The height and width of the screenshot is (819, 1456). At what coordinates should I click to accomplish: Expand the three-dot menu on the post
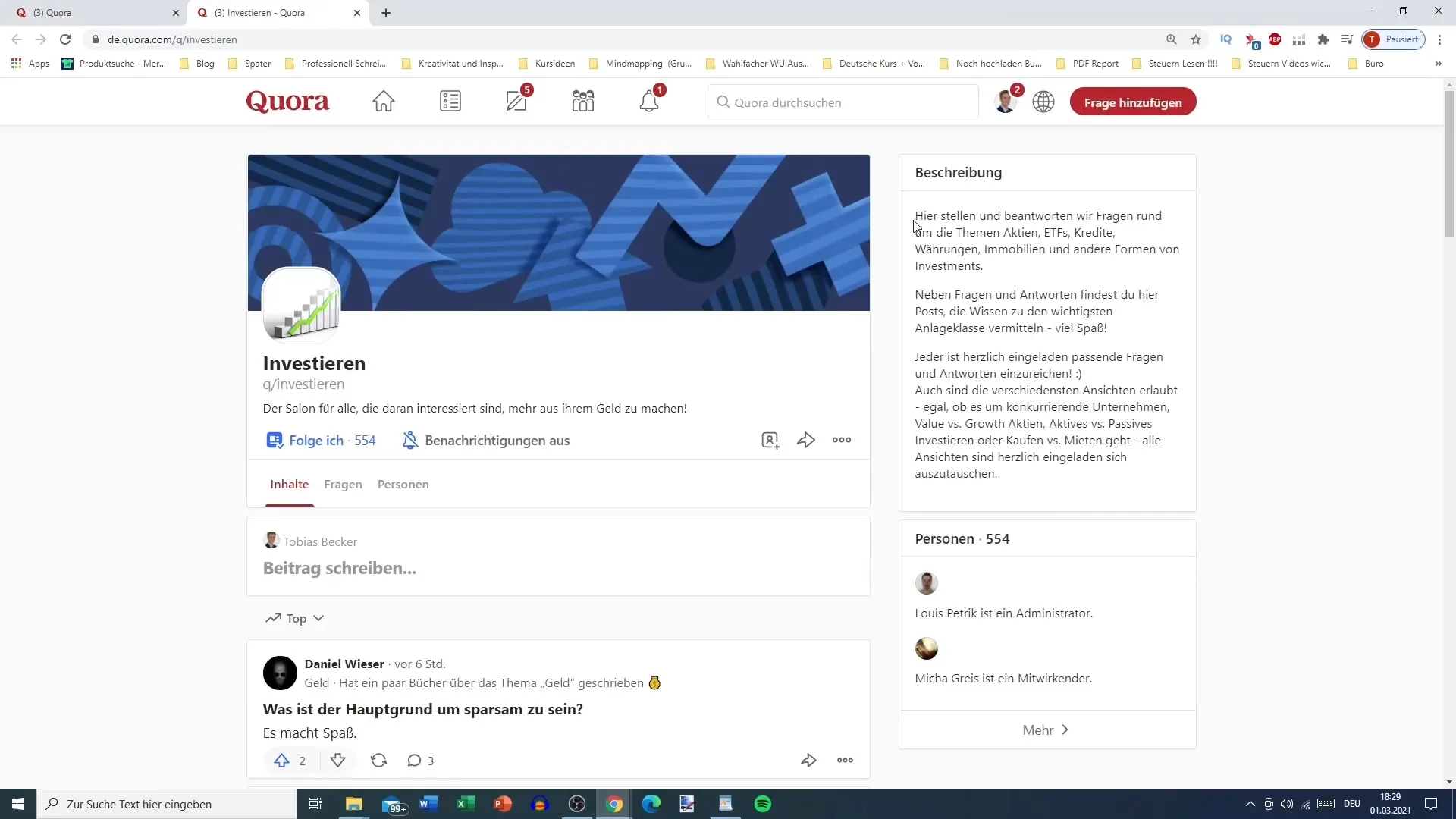(x=845, y=760)
